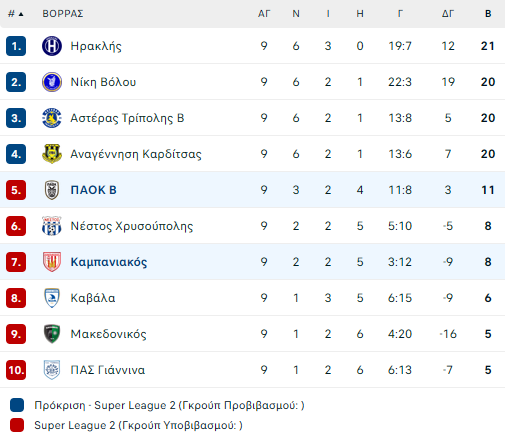This screenshot has height=444, width=505.
Task: Sort standings by the Β points header
Action: coord(488,14)
